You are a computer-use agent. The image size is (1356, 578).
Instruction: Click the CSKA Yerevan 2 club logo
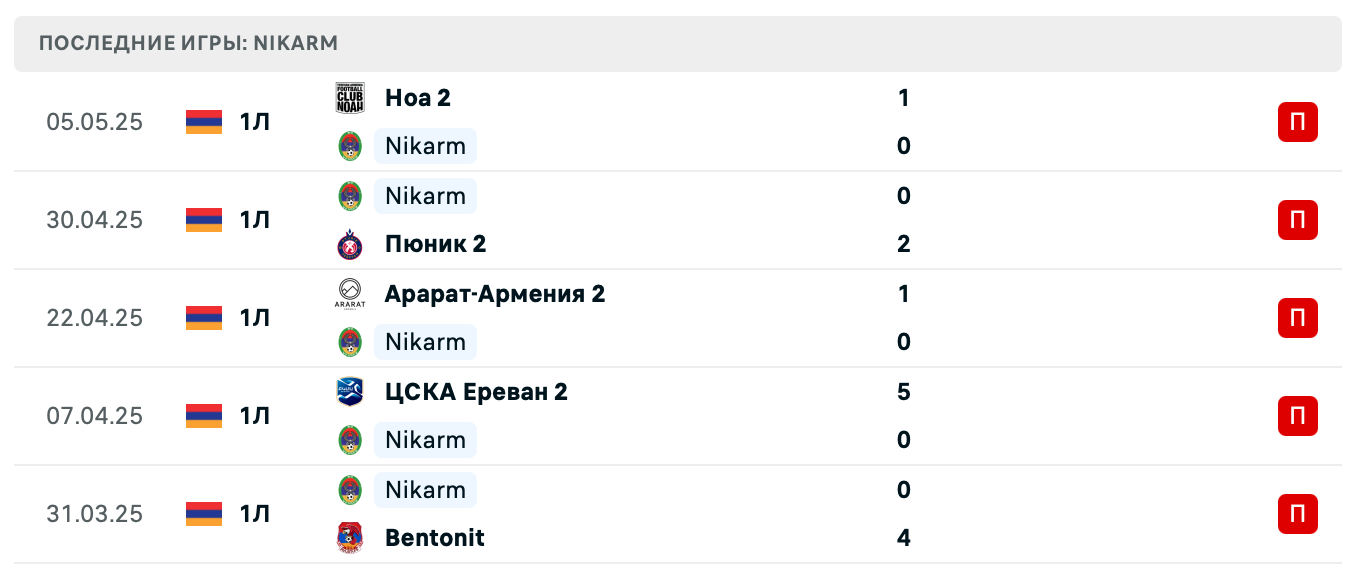coord(349,392)
